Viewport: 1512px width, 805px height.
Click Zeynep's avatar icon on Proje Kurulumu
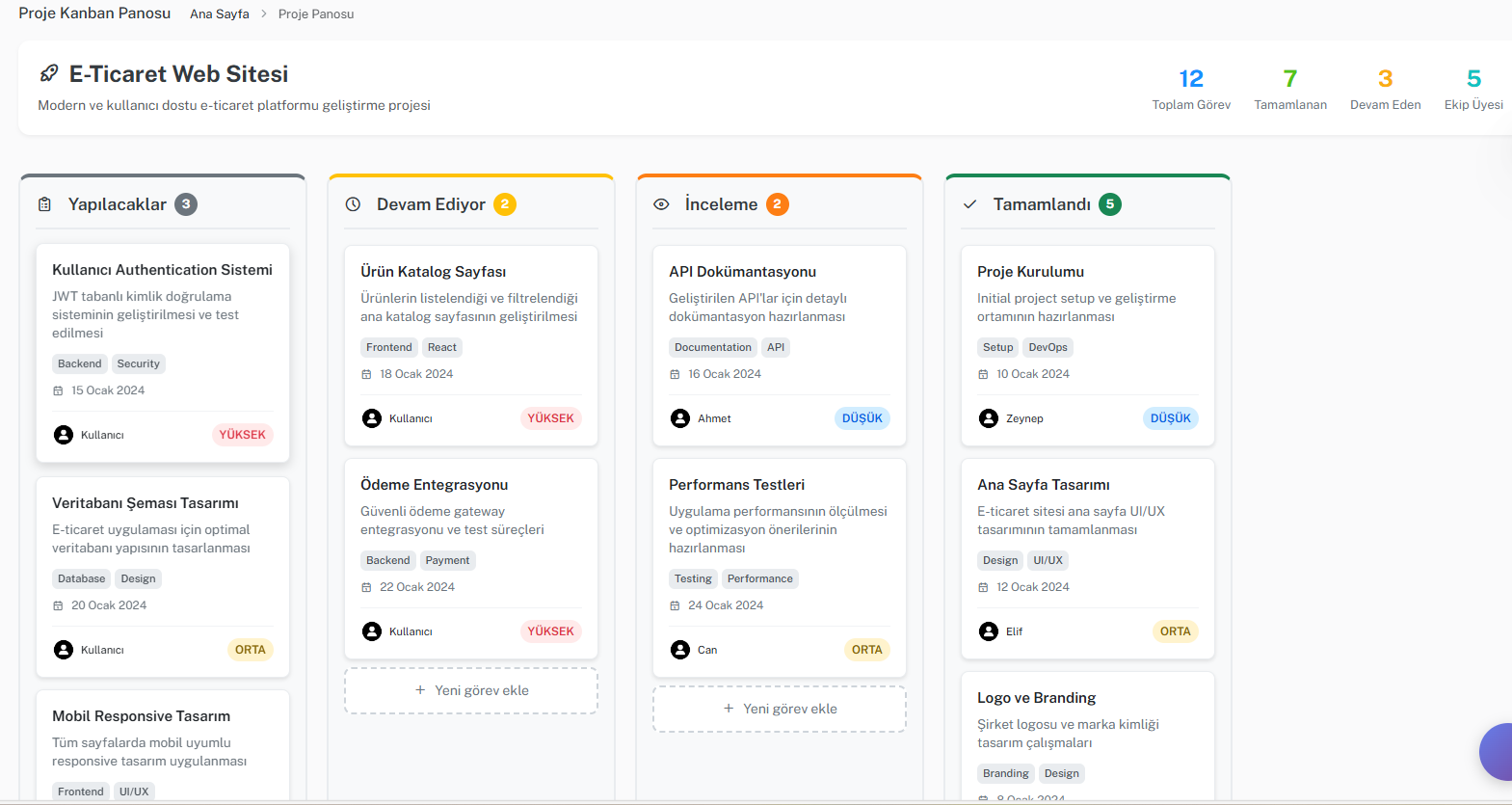click(x=989, y=418)
